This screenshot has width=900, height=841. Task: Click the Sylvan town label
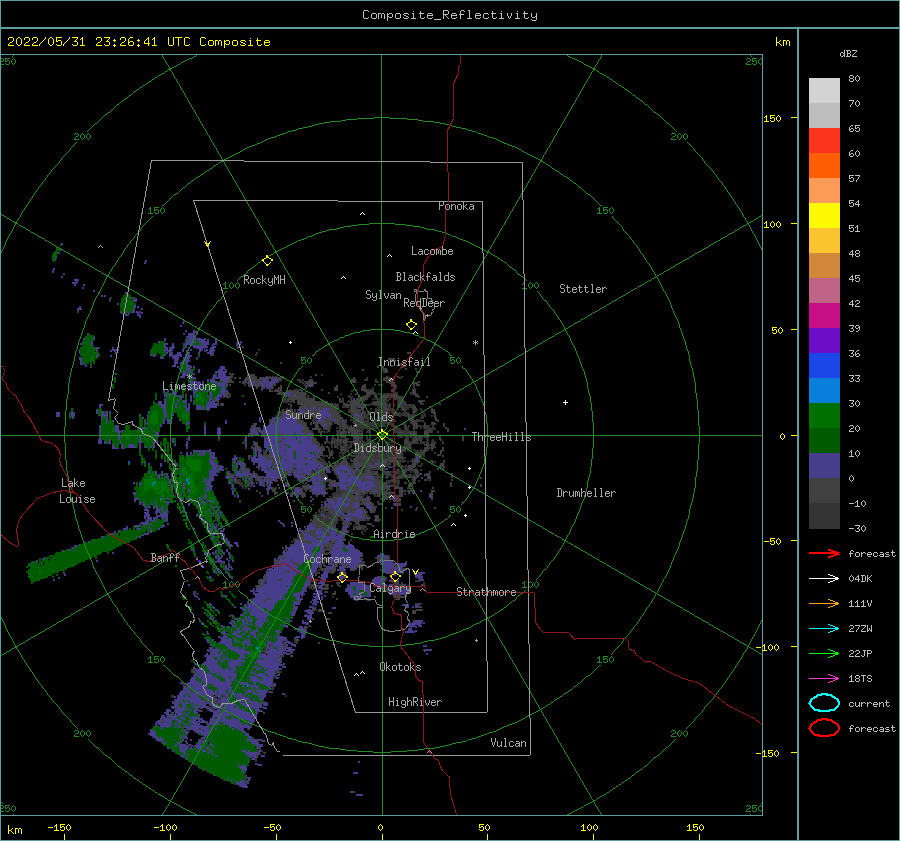click(x=383, y=295)
